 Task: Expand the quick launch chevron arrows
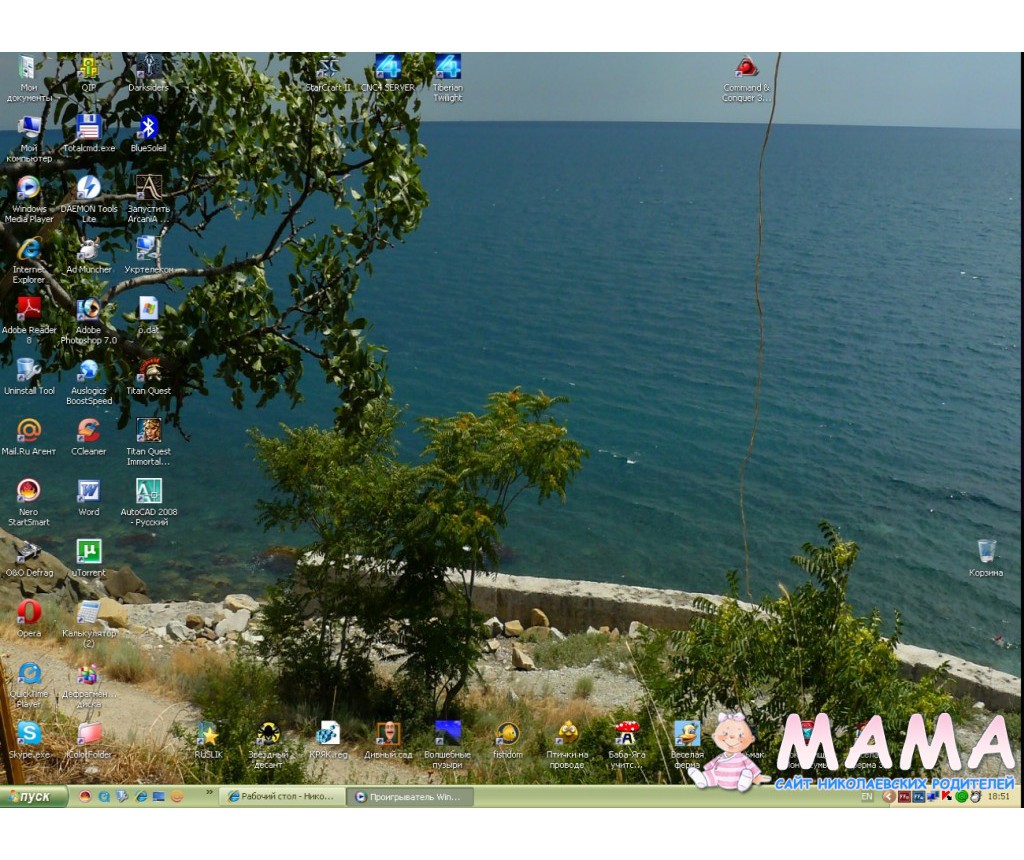coord(209,794)
